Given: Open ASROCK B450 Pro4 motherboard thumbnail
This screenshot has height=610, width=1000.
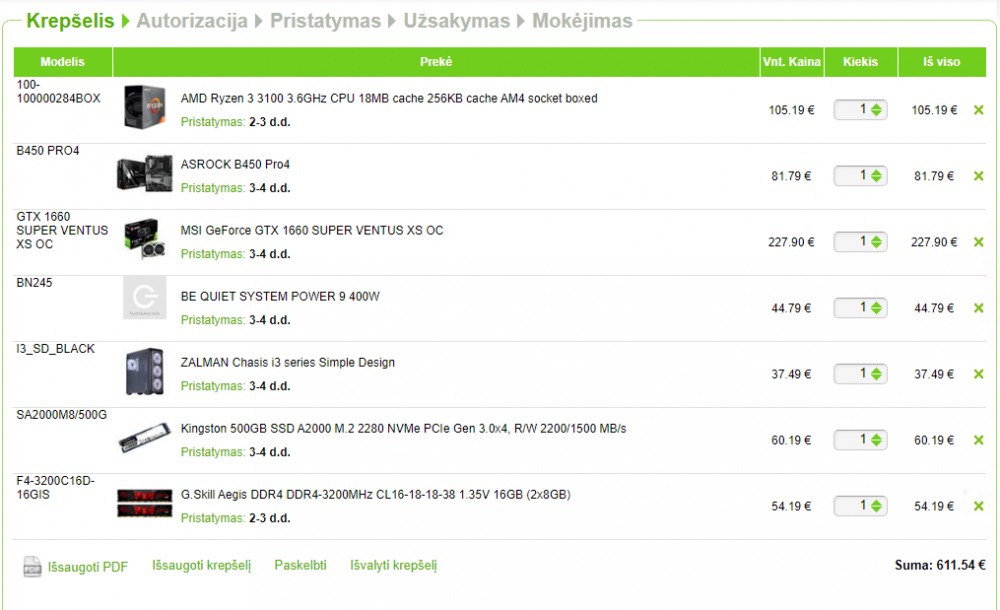Looking at the screenshot, I should (x=145, y=174).
